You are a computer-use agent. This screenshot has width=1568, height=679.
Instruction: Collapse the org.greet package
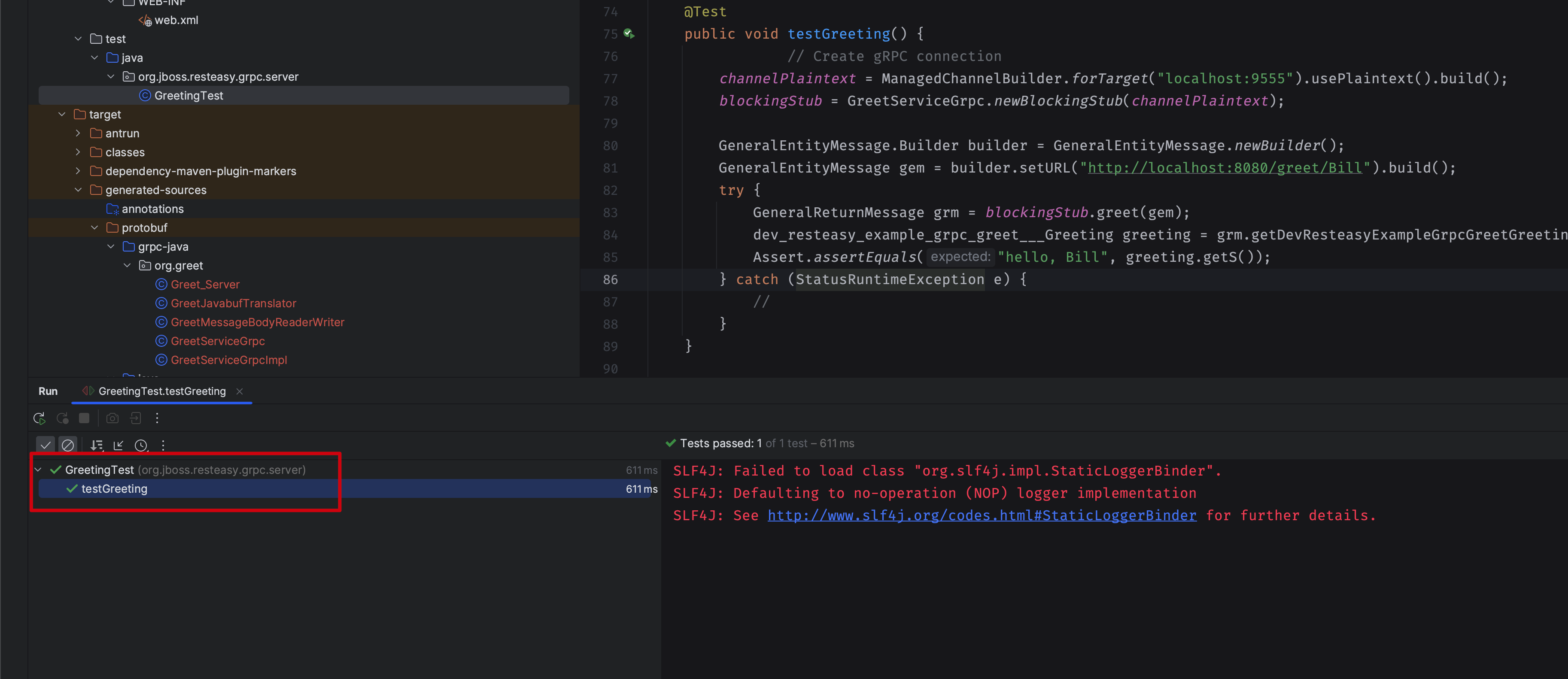(x=127, y=265)
